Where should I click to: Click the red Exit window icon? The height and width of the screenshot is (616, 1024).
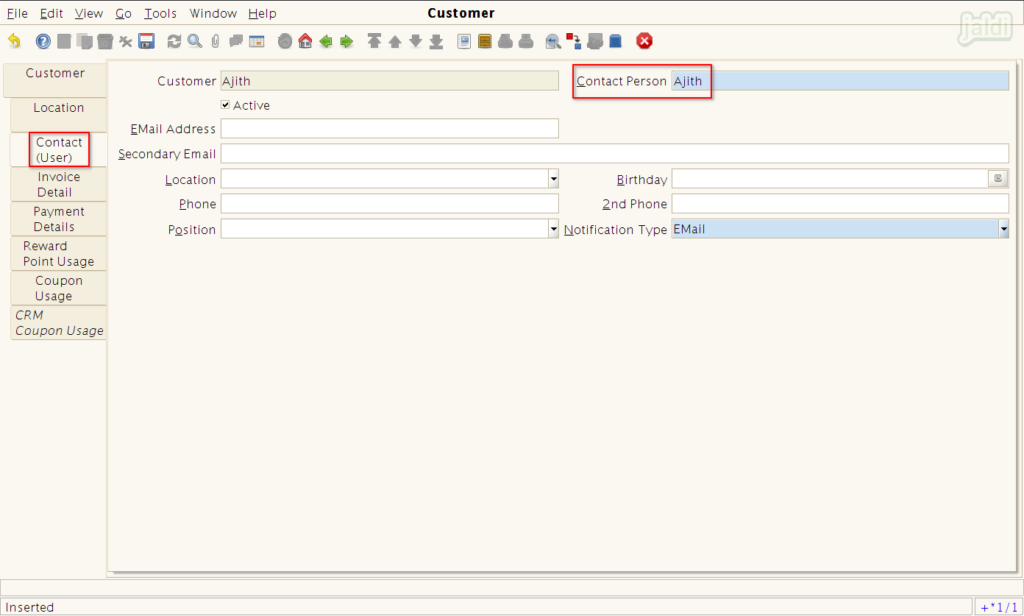(x=645, y=41)
